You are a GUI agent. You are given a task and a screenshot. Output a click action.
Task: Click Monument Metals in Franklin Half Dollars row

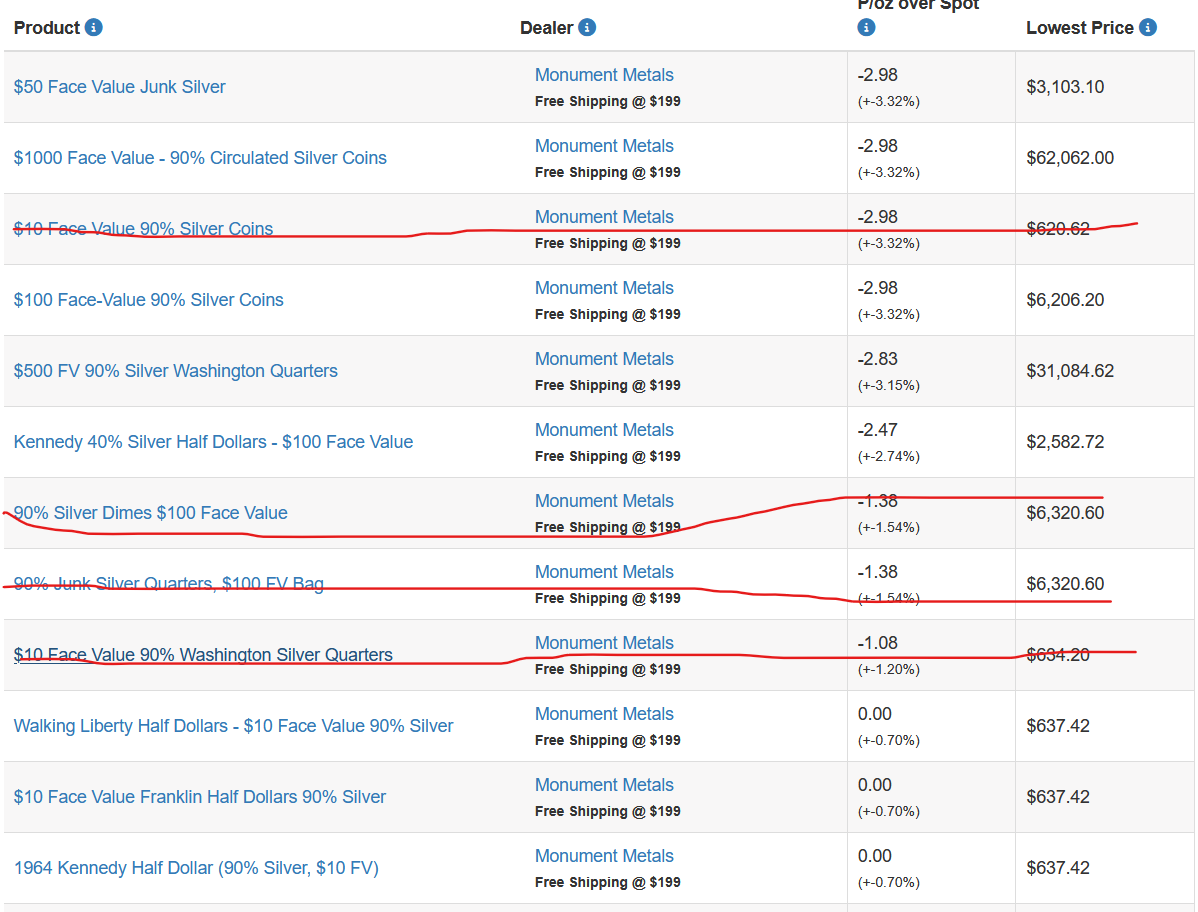[604, 785]
